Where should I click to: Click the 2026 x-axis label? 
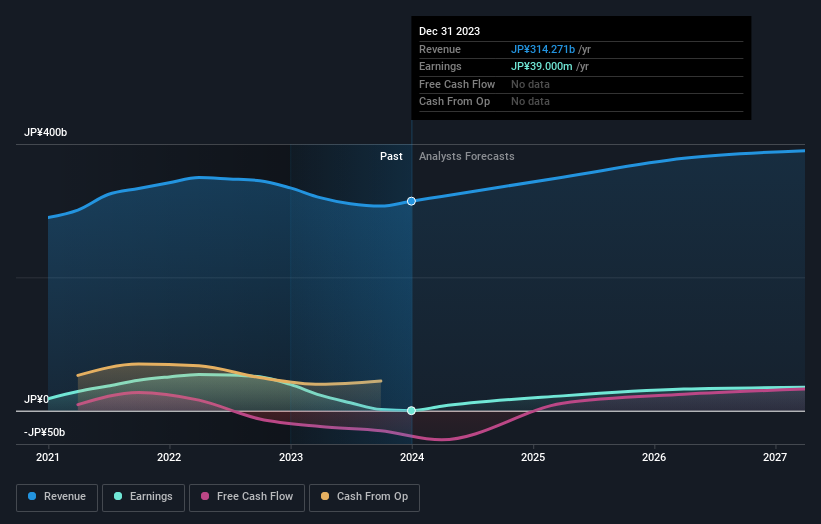654,458
